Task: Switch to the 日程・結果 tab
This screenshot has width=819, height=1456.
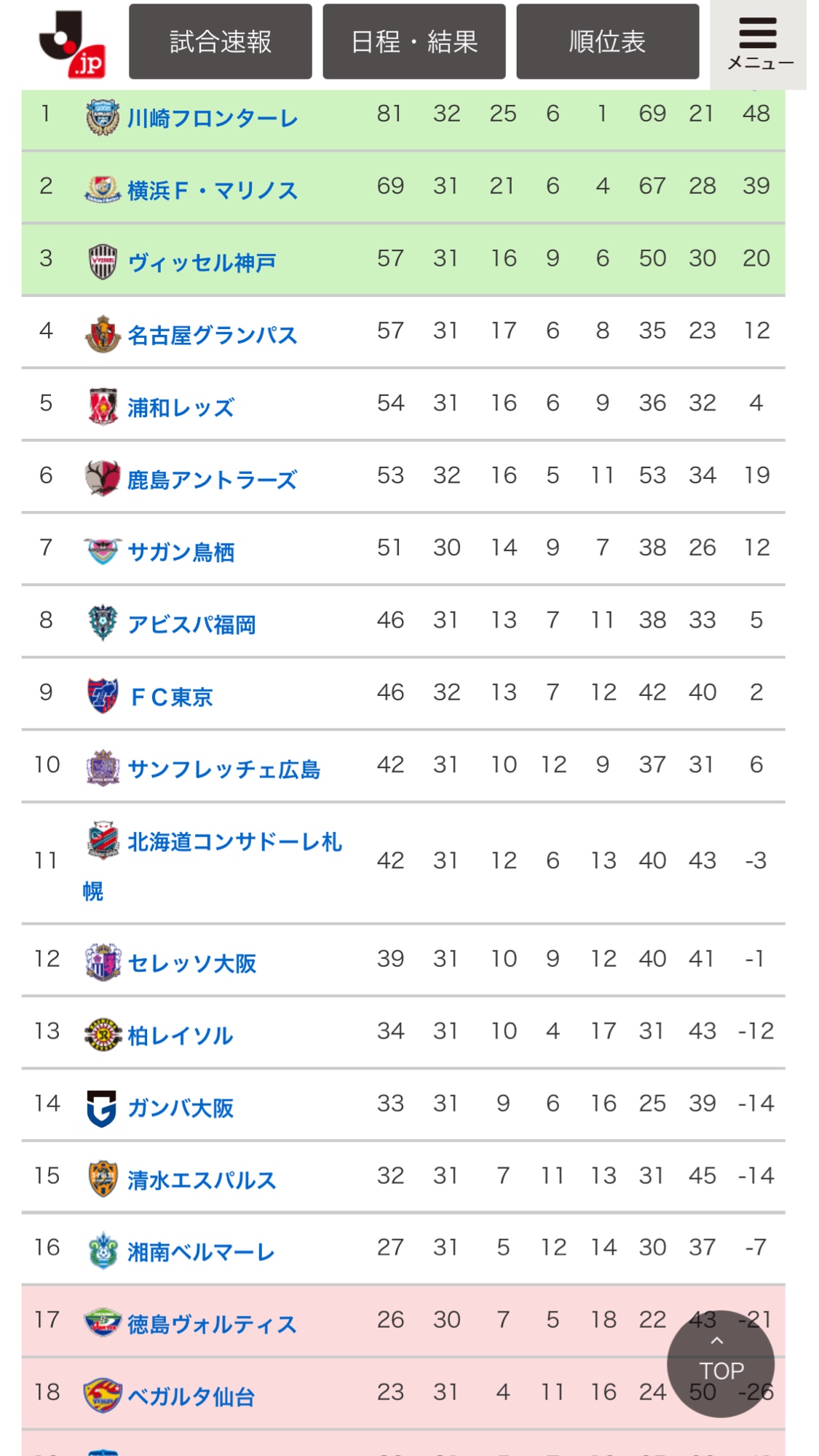Action: 414,41
